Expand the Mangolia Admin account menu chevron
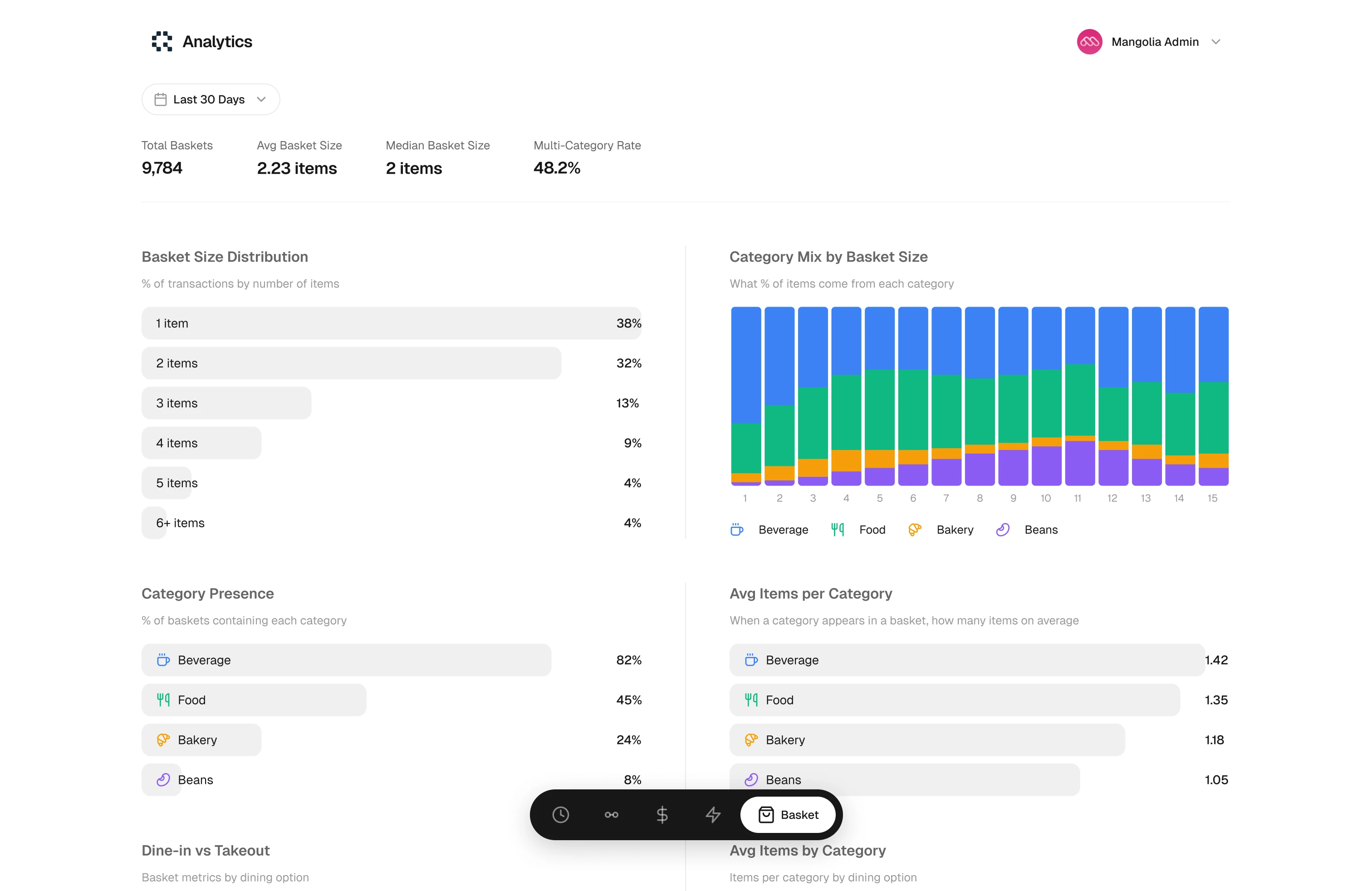 point(1216,41)
